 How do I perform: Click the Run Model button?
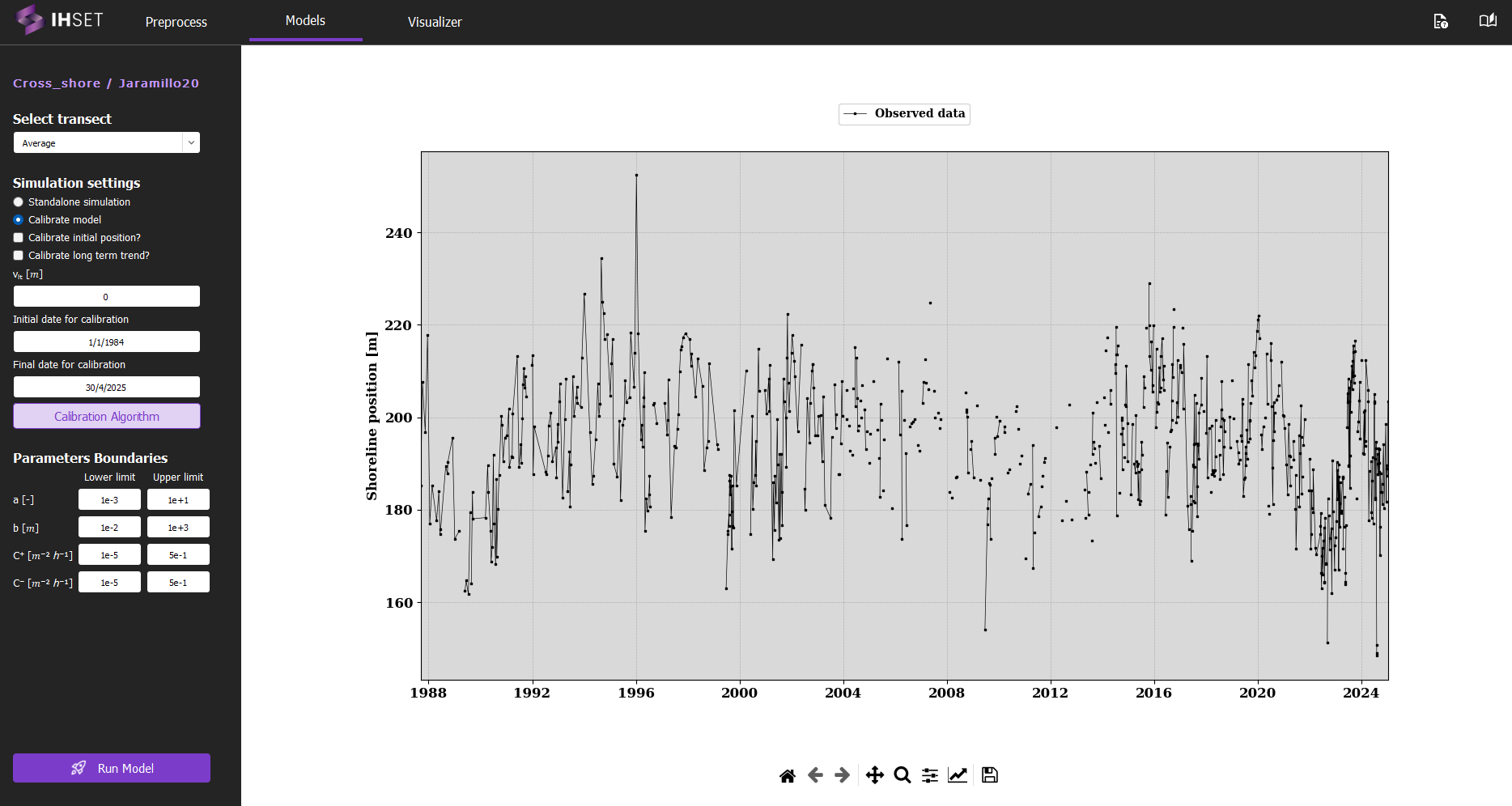111,768
